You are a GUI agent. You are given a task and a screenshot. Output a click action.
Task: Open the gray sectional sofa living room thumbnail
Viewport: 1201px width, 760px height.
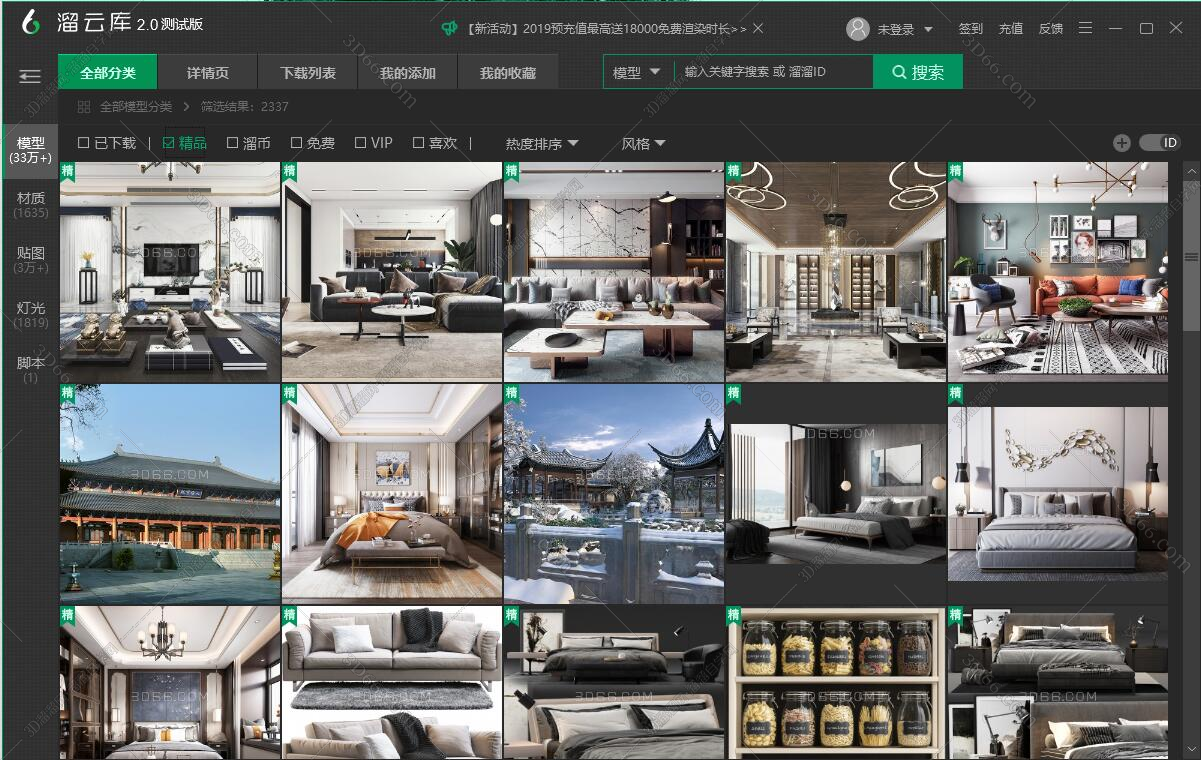392,272
